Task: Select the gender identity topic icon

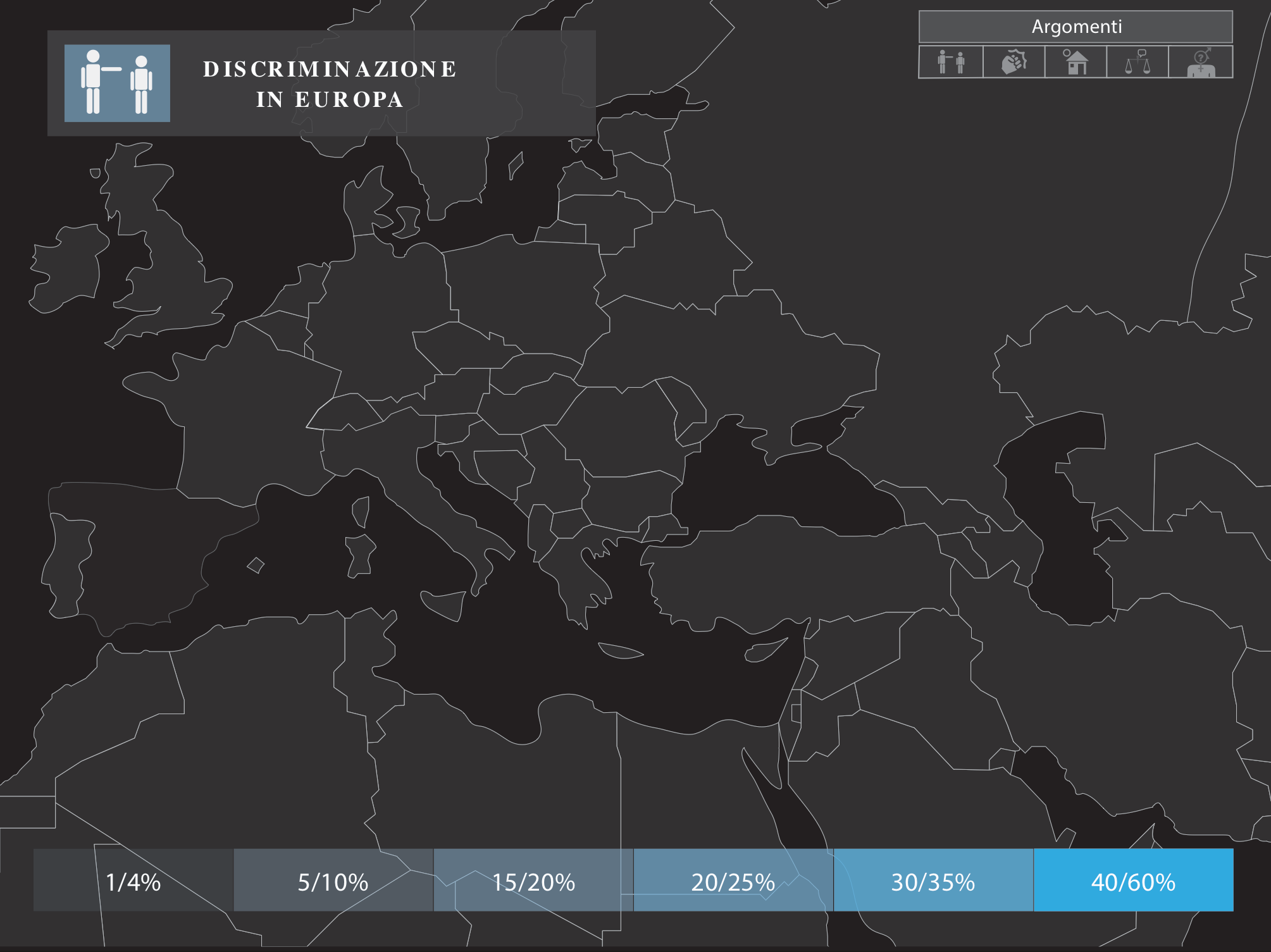Action: point(1200,62)
